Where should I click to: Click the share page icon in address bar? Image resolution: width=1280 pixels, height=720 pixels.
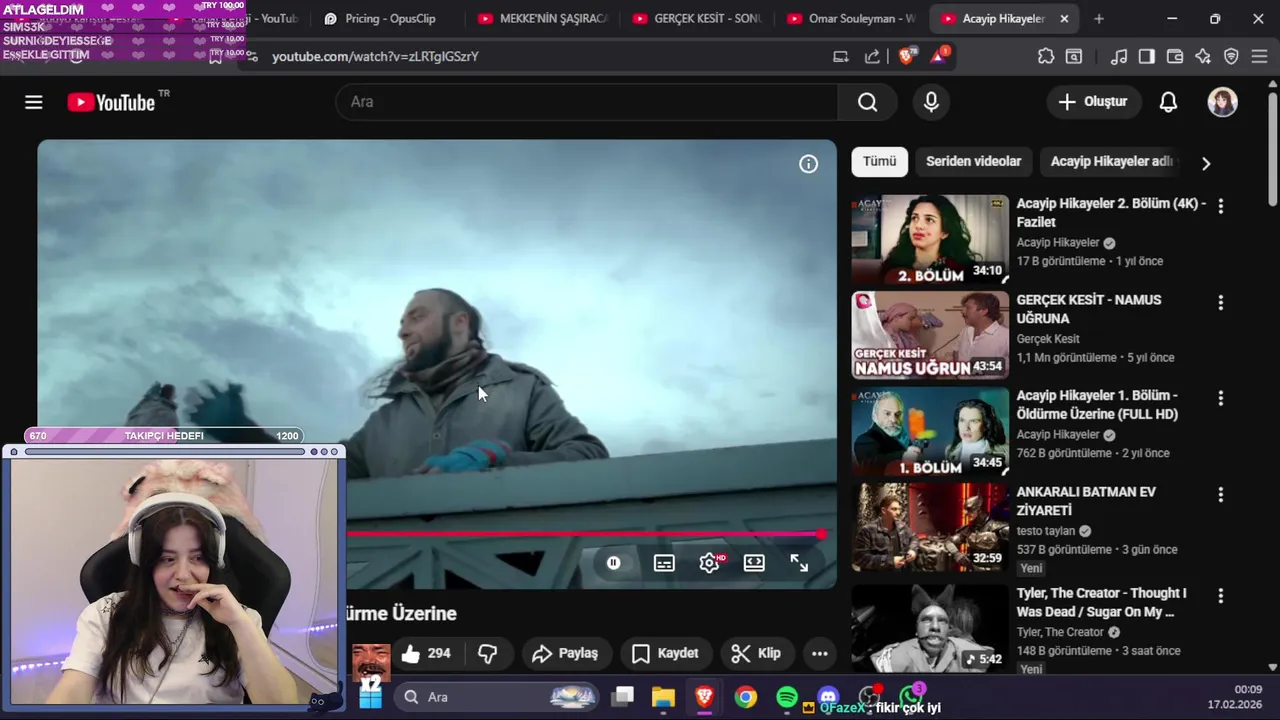point(872,56)
